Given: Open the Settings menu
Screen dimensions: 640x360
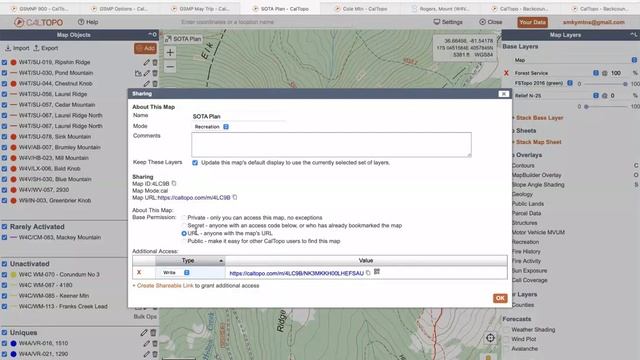Looking at the screenshot, I should click(448, 22).
